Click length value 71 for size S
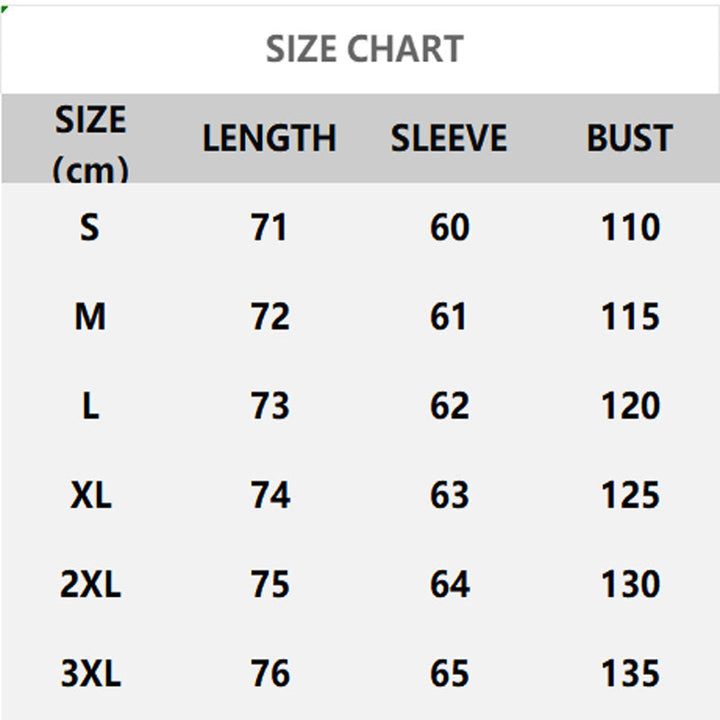Screen dimensions: 720x720 (269, 228)
